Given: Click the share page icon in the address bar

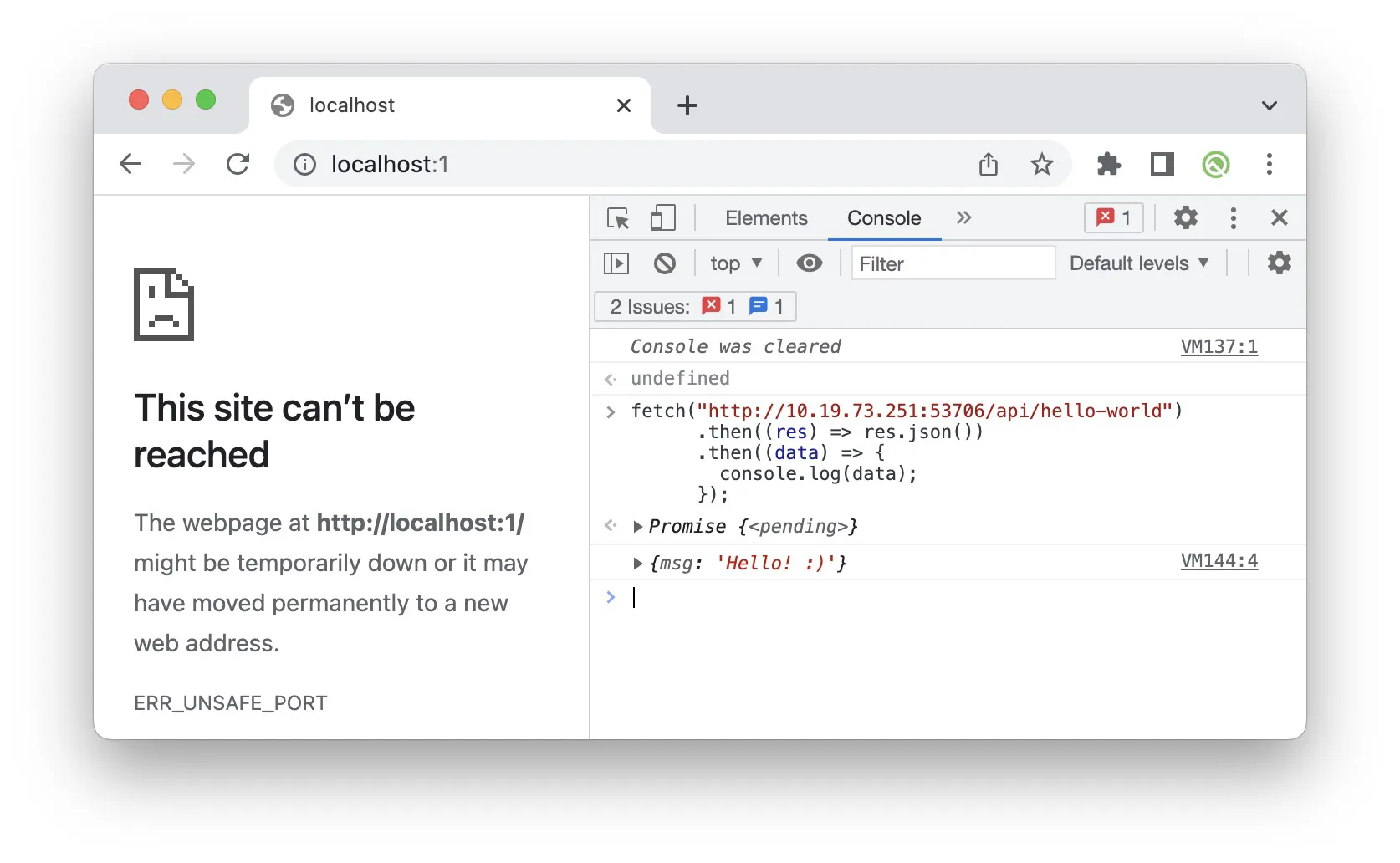Looking at the screenshot, I should coord(989,164).
